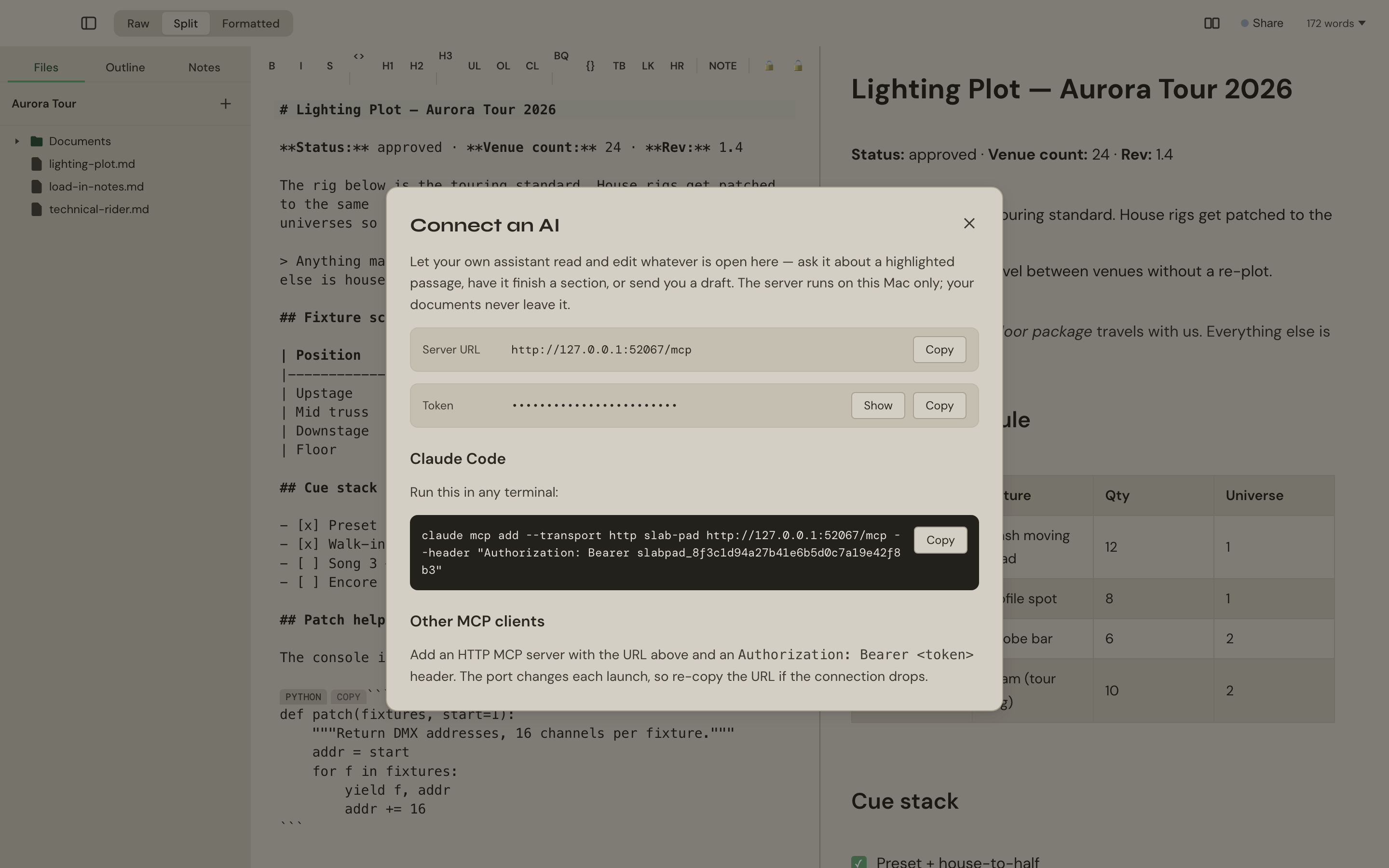This screenshot has height=868, width=1389.
Task: Click the 'Other MCP clients' heading
Action: [477, 621]
